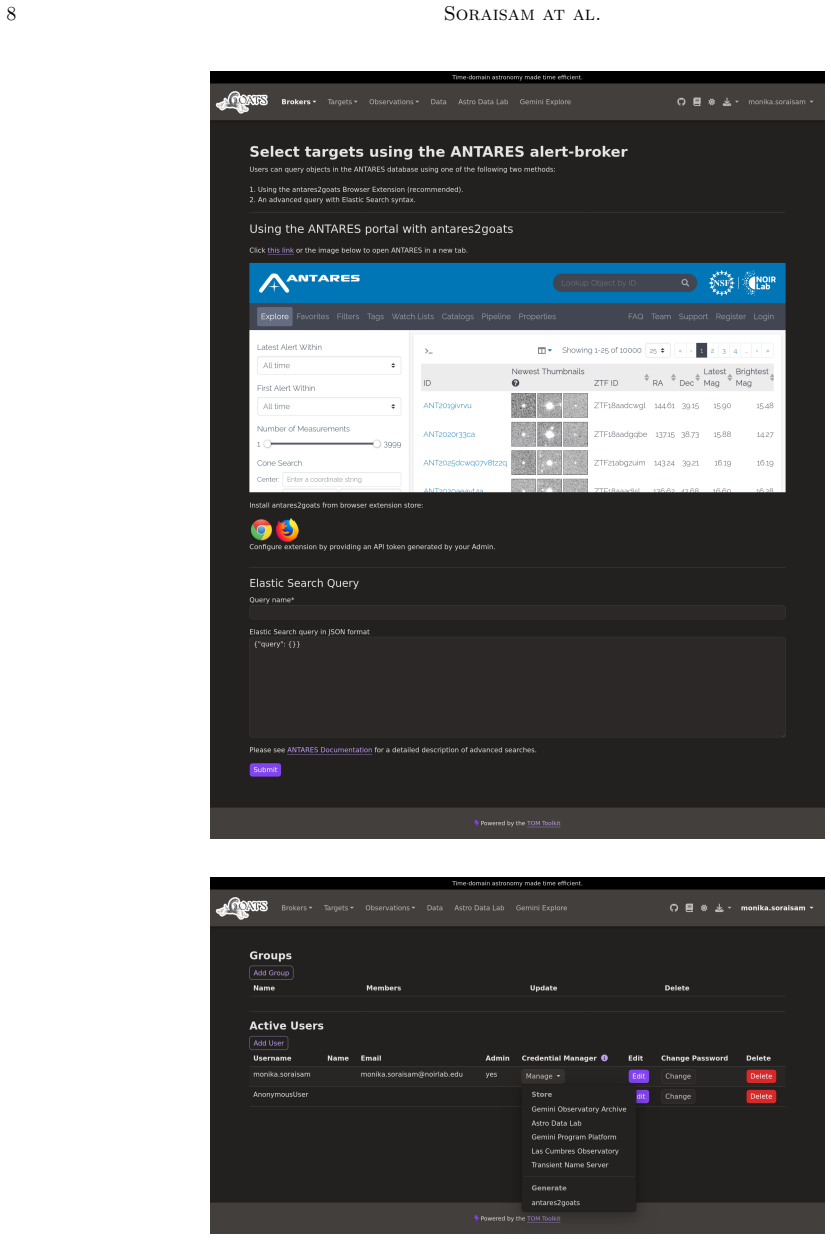Click the Cone Search Center coordinate field
Viewport: 831px width, 1240px height.
point(342,480)
